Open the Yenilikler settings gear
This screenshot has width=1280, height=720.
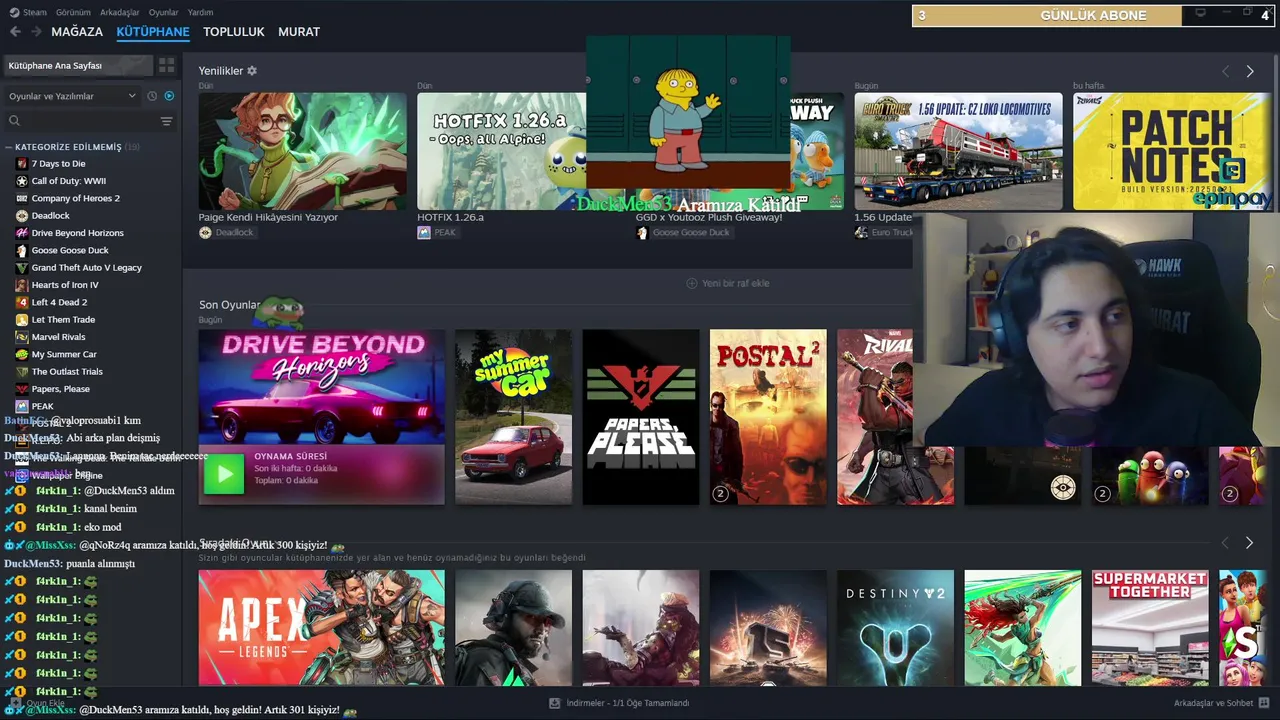252,71
